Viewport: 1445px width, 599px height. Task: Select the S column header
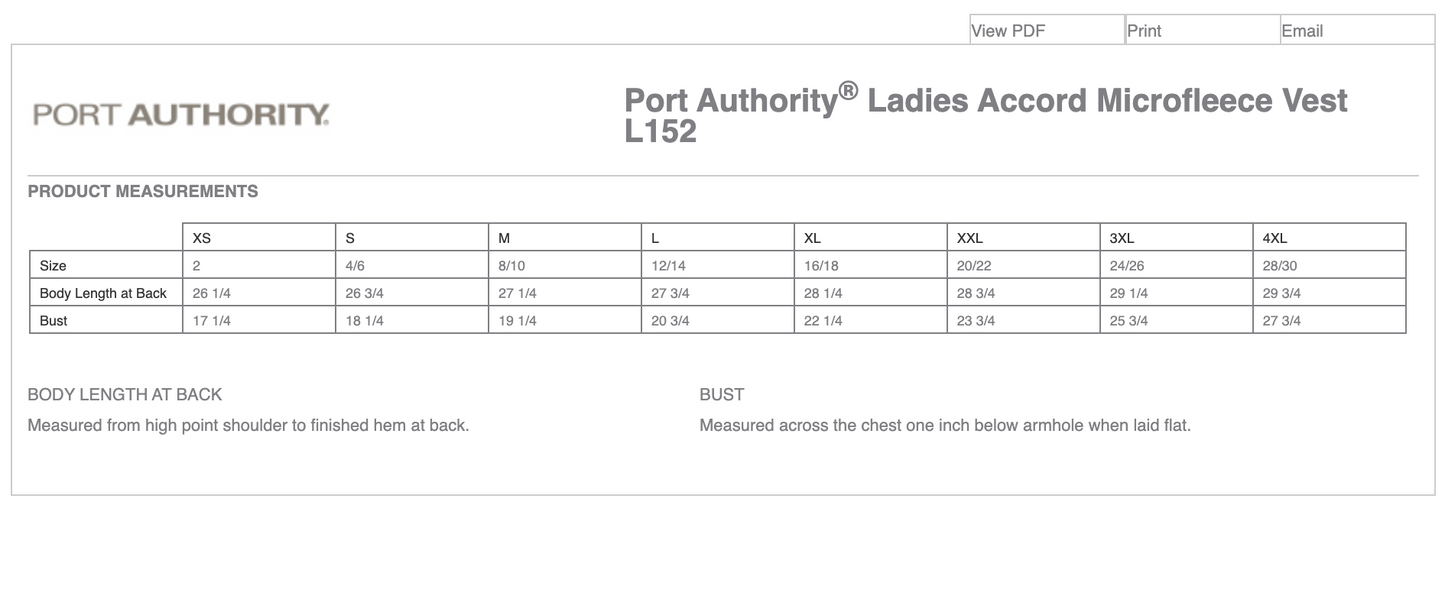click(348, 237)
